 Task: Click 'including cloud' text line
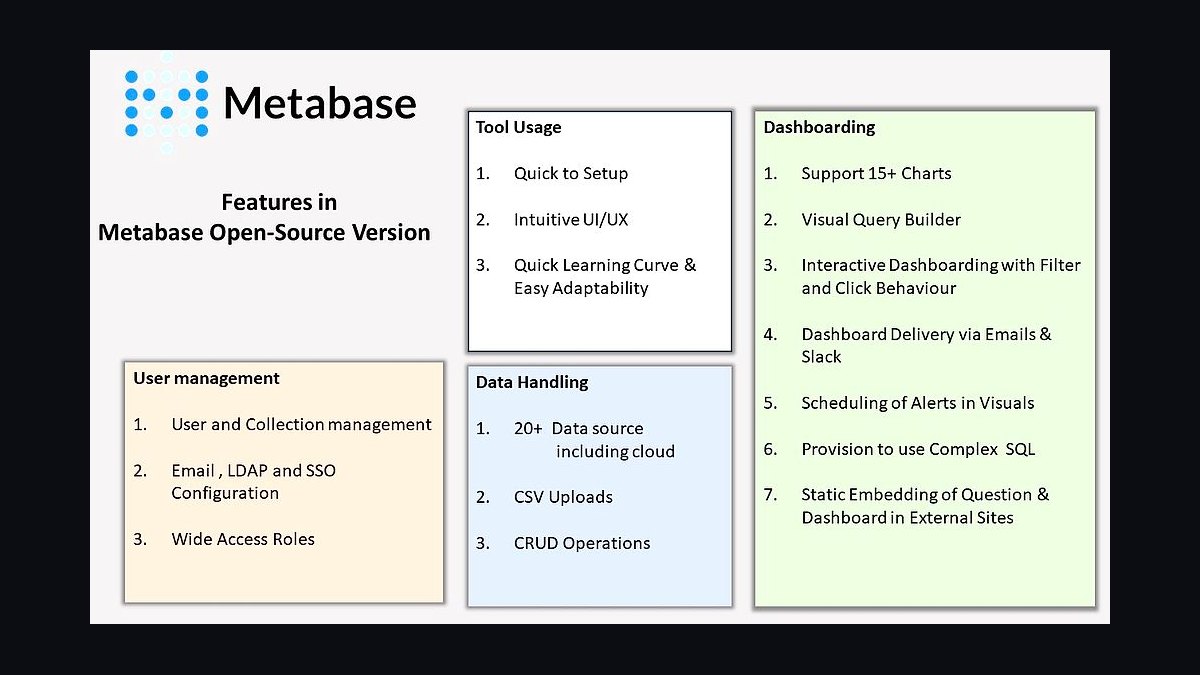click(x=615, y=452)
